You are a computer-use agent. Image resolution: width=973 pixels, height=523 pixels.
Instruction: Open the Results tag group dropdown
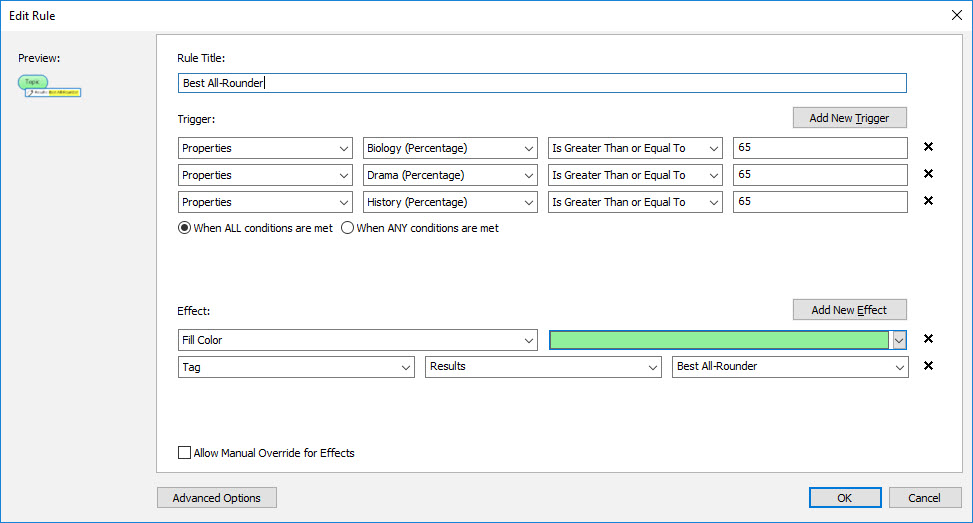(543, 367)
